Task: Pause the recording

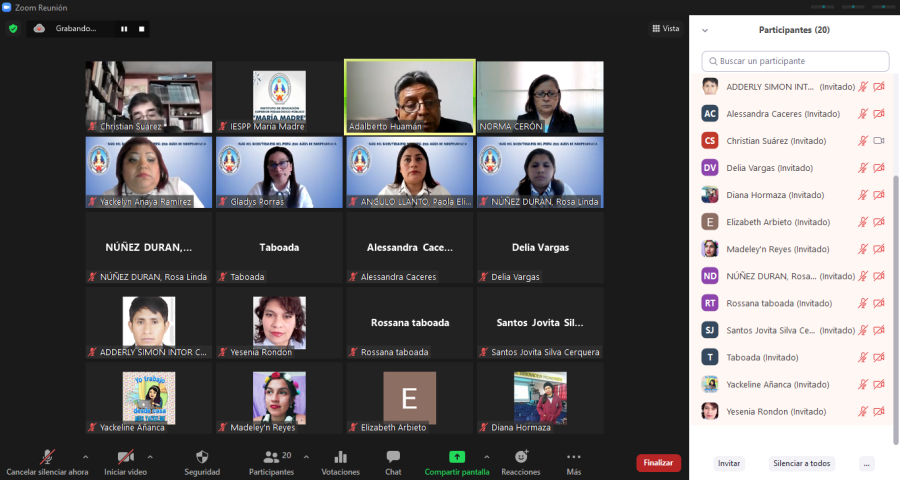Action: (x=124, y=29)
